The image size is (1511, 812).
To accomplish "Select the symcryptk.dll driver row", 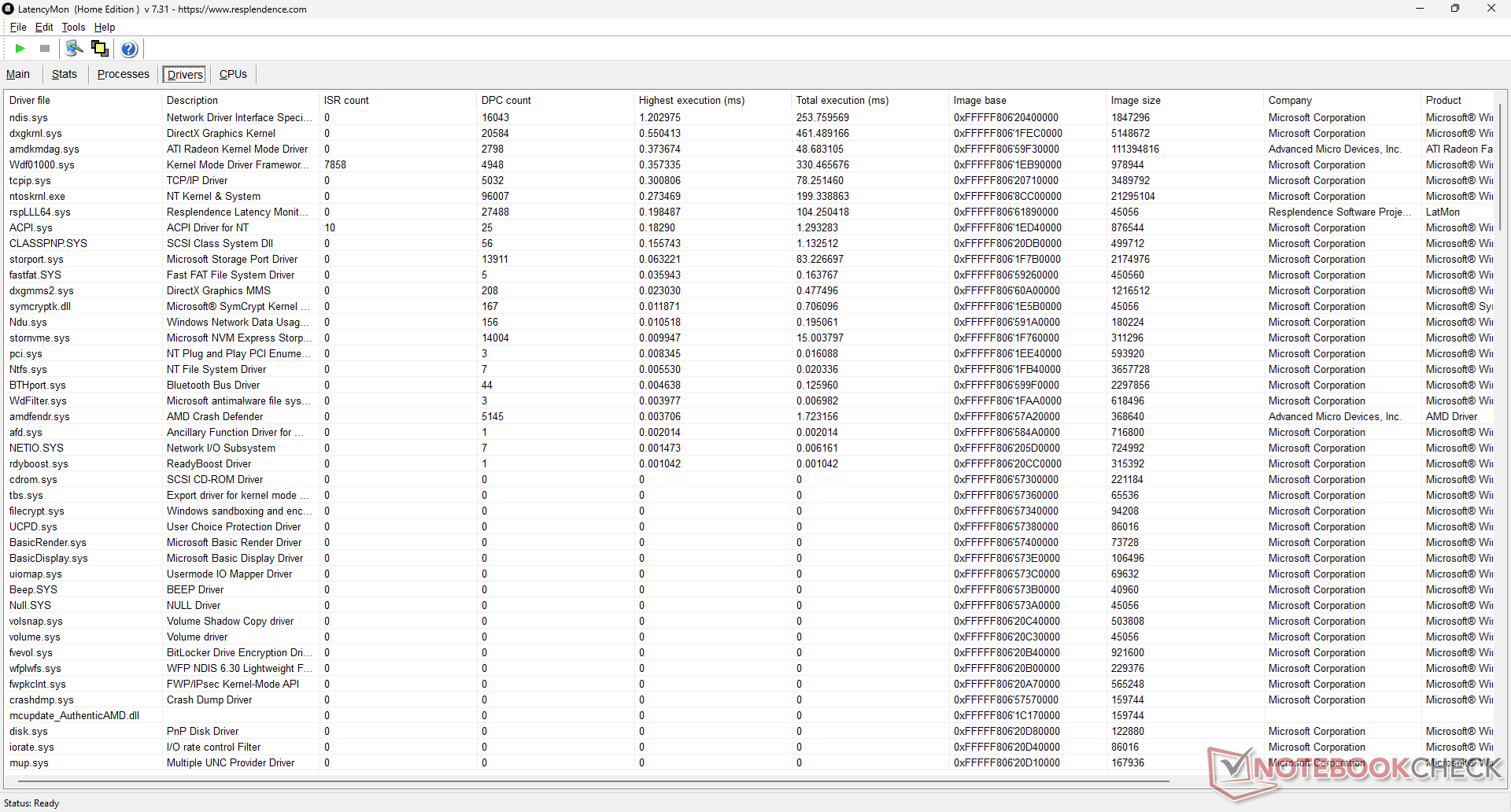I will (749, 306).
